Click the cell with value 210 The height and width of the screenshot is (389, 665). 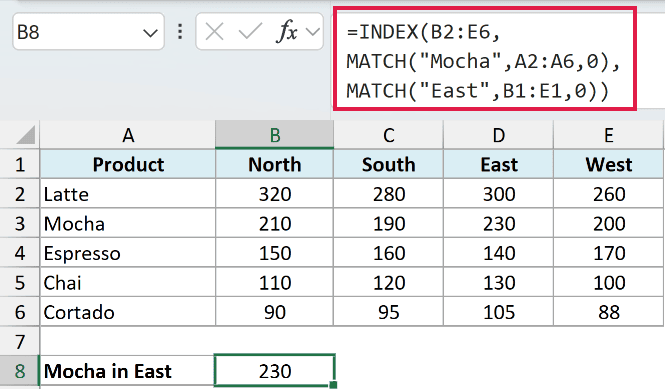click(274, 224)
